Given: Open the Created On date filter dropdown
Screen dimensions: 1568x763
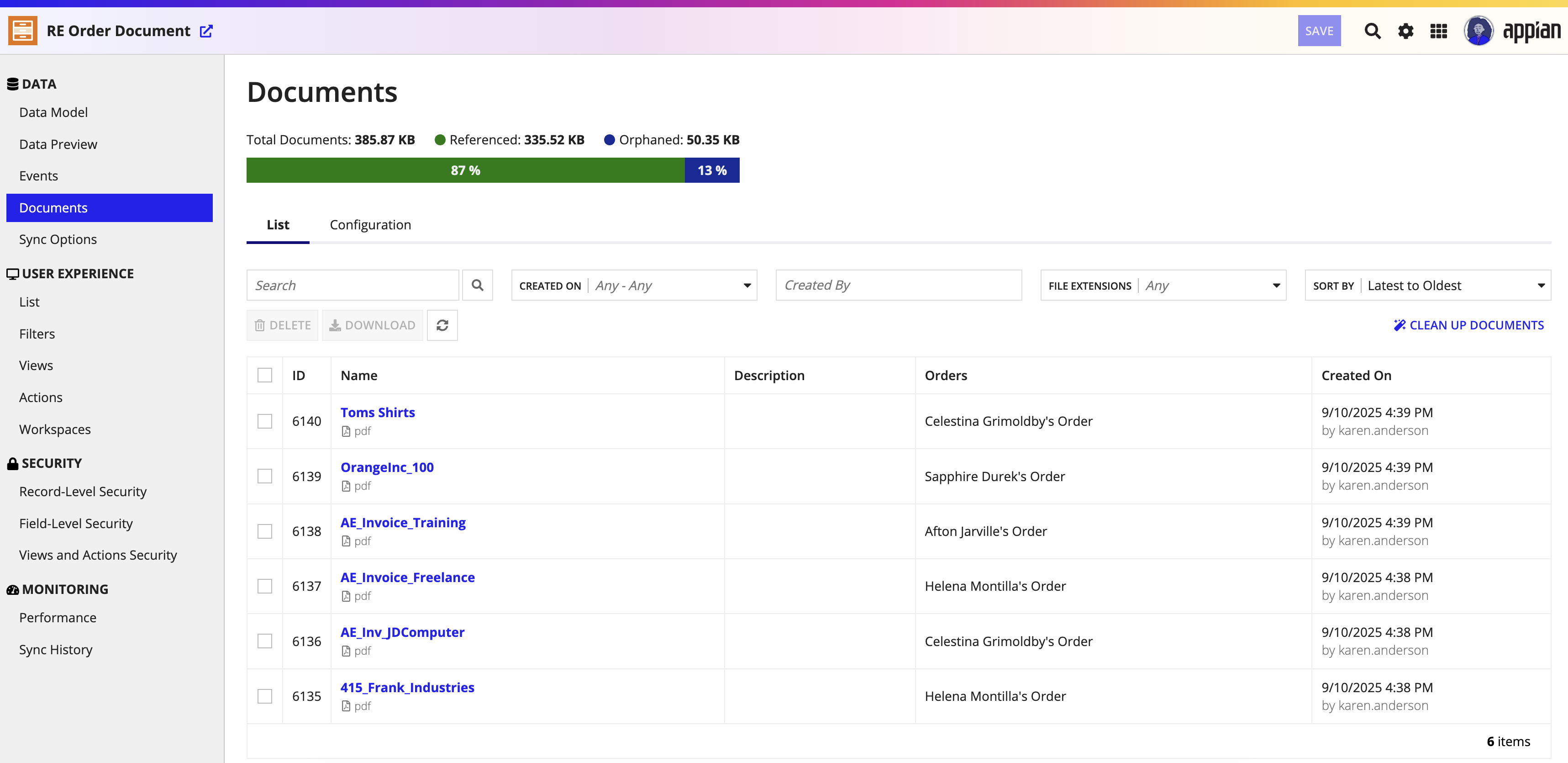Looking at the screenshot, I should pos(634,285).
